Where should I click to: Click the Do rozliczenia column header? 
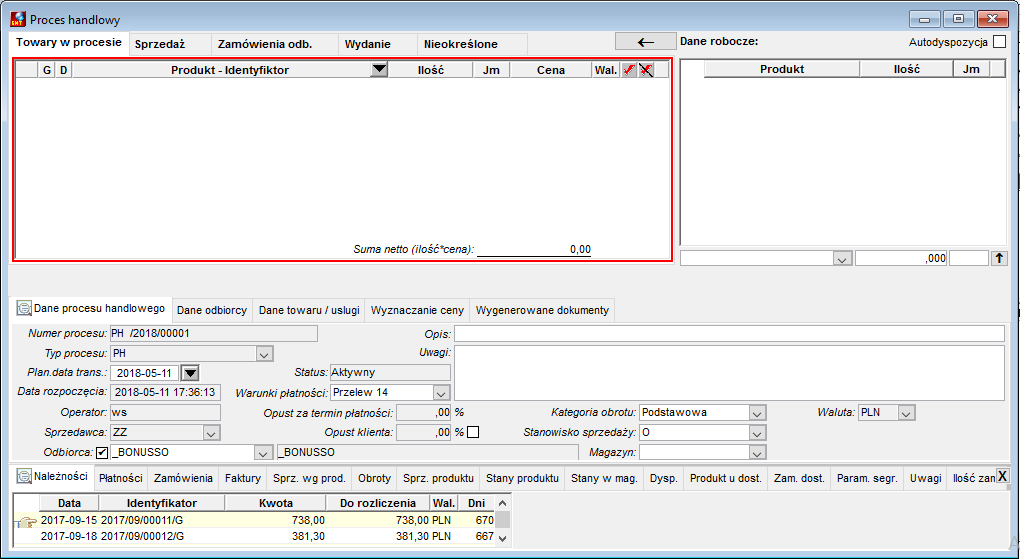378,503
